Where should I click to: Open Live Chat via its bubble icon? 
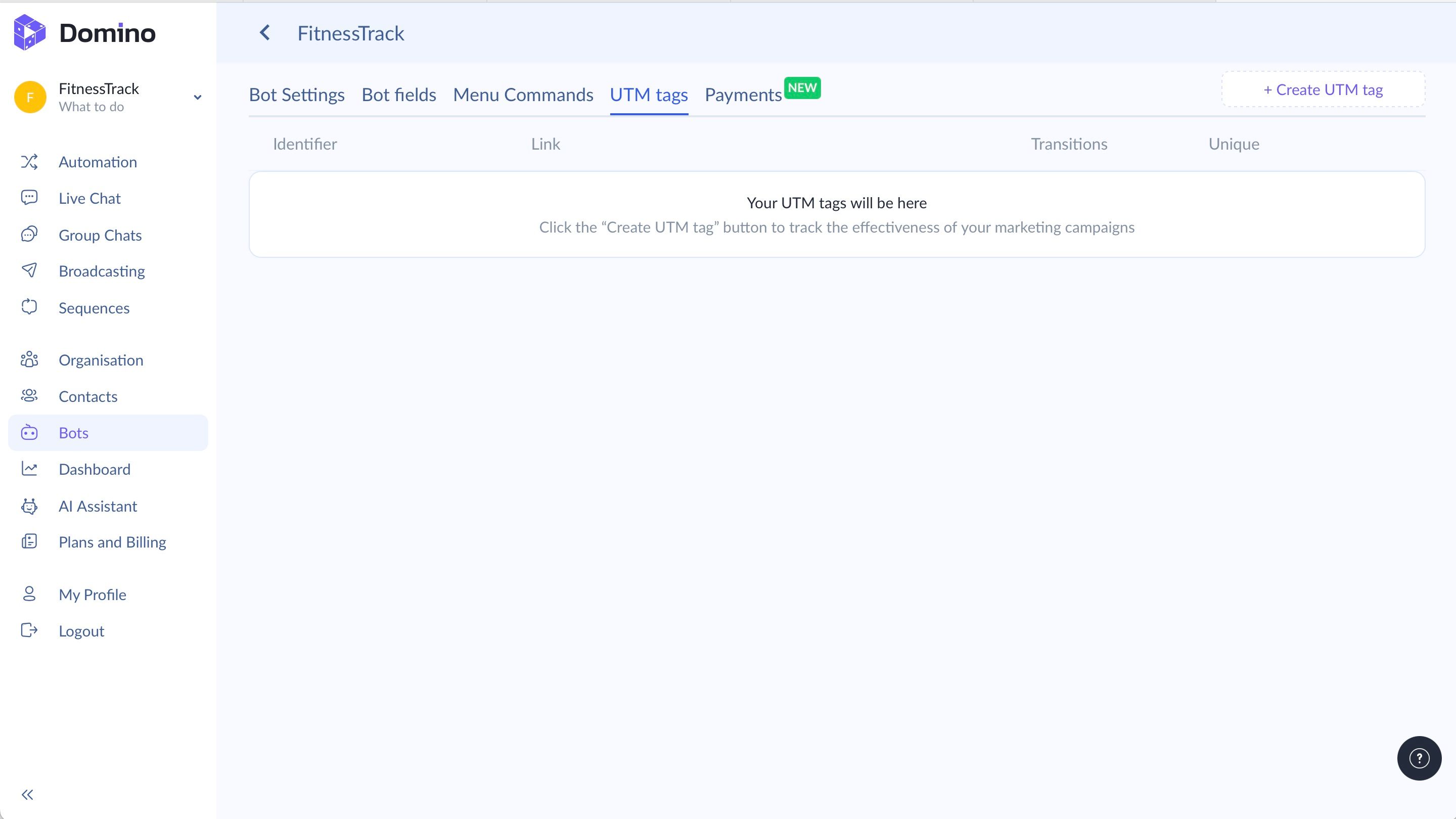click(29, 197)
